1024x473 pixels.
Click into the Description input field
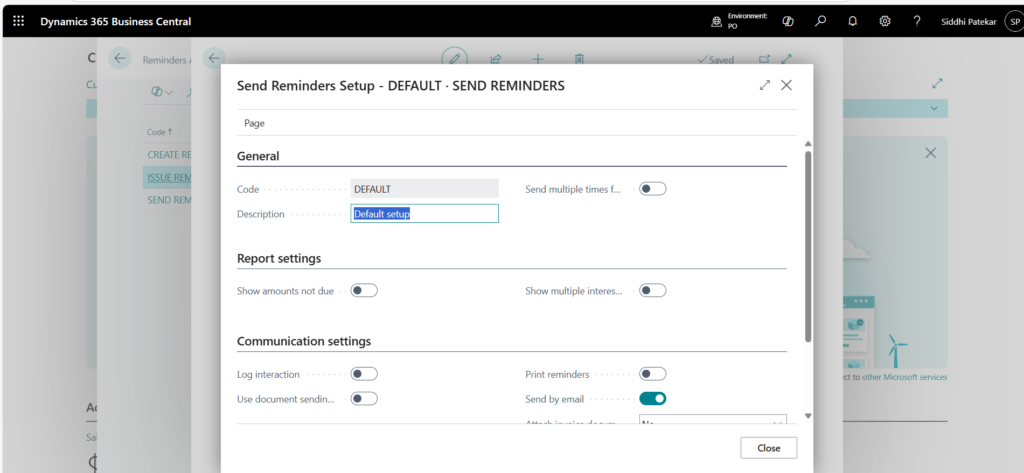tap(424, 214)
